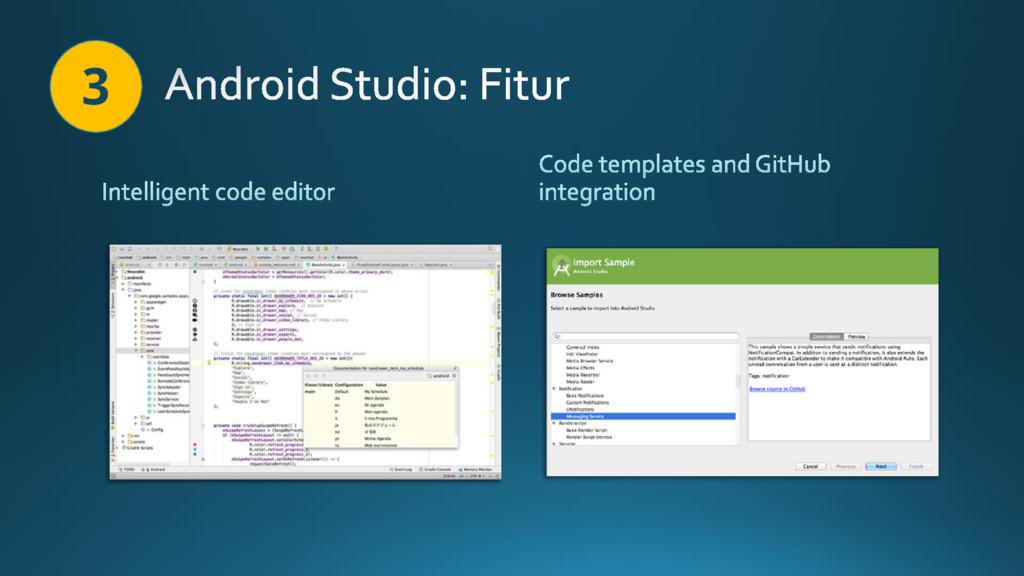Switch to the Description tab

(x=826, y=336)
